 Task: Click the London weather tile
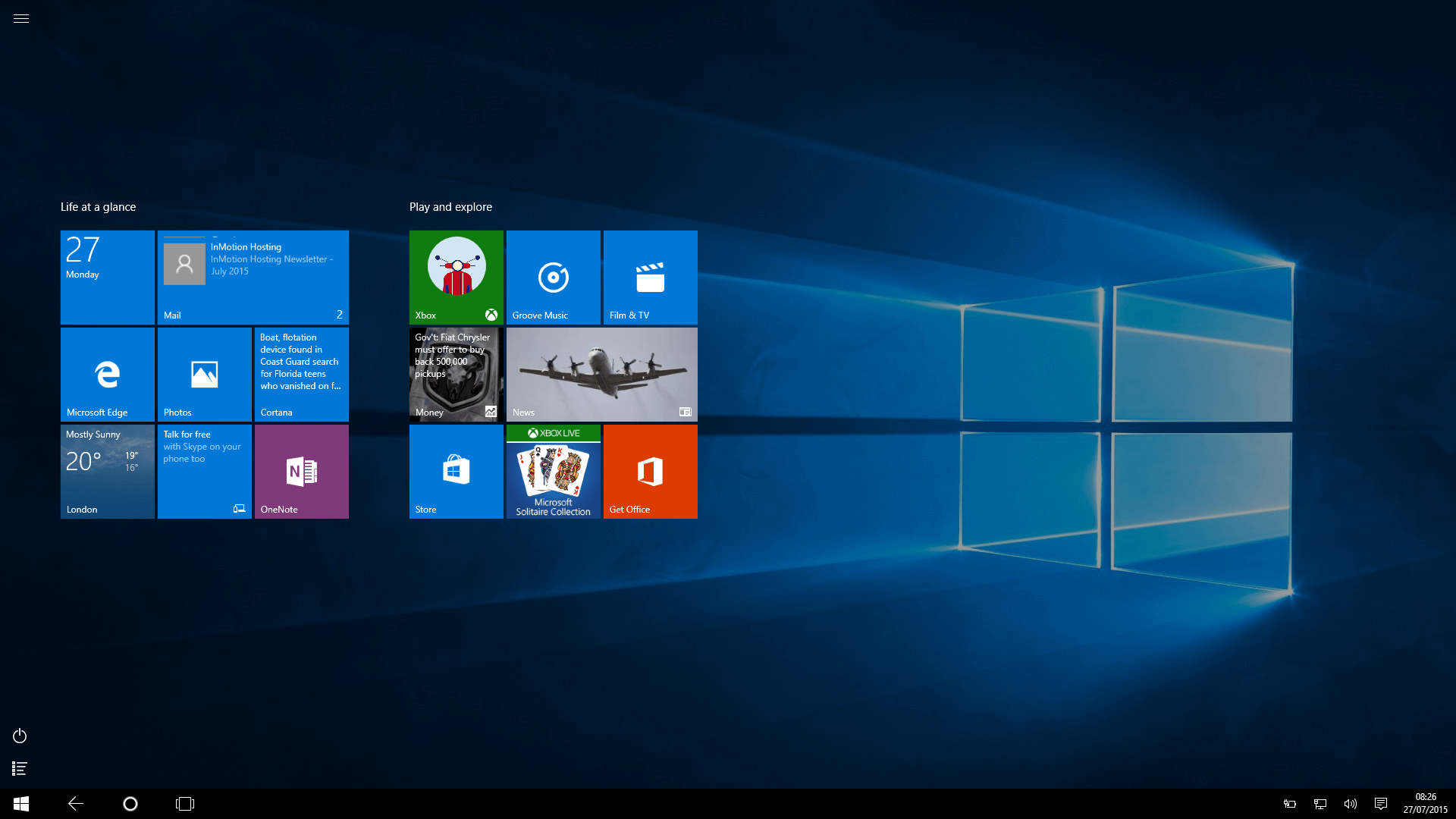tap(108, 472)
